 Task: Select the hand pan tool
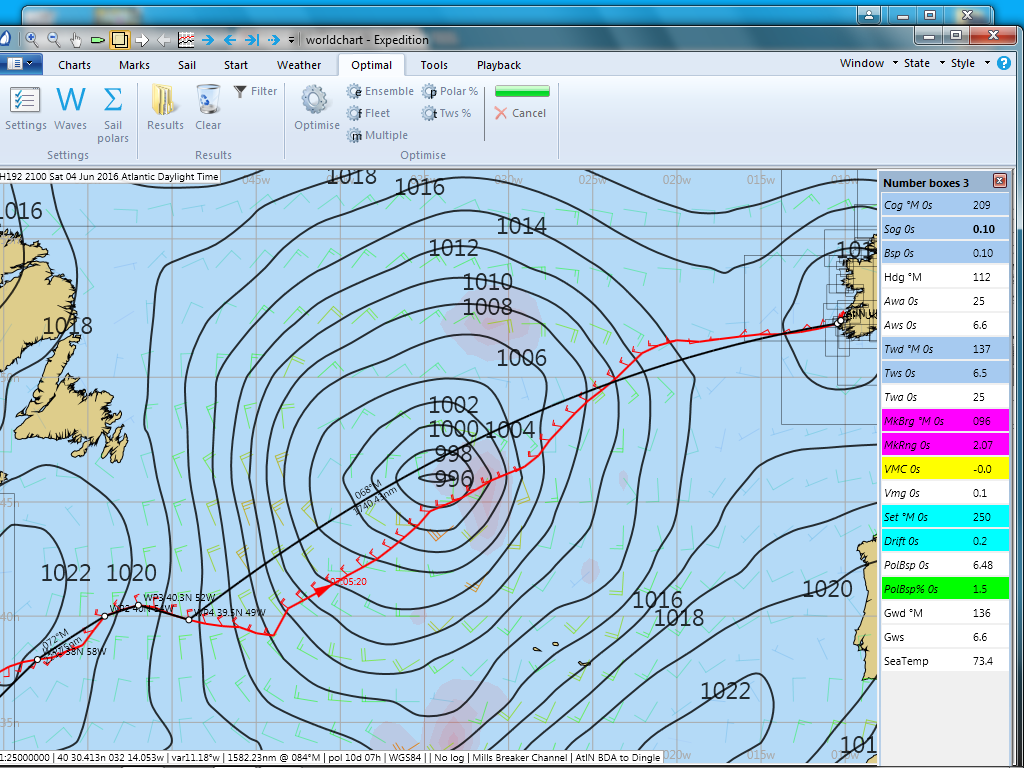74,39
